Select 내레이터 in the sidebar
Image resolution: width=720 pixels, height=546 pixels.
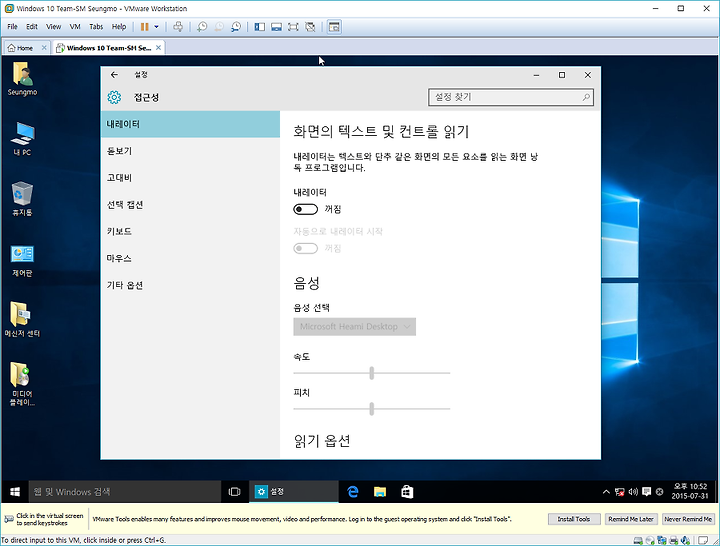click(190, 124)
